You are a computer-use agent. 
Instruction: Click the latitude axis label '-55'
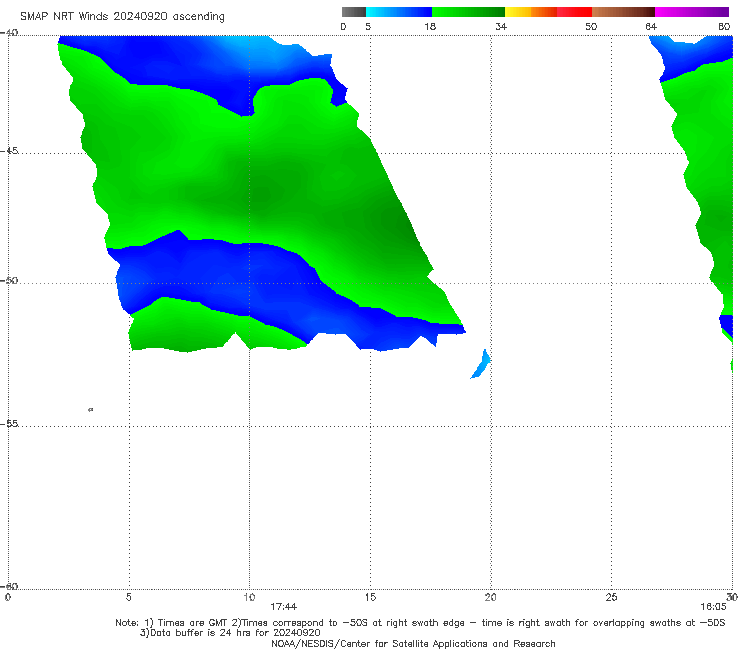[9, 423]
